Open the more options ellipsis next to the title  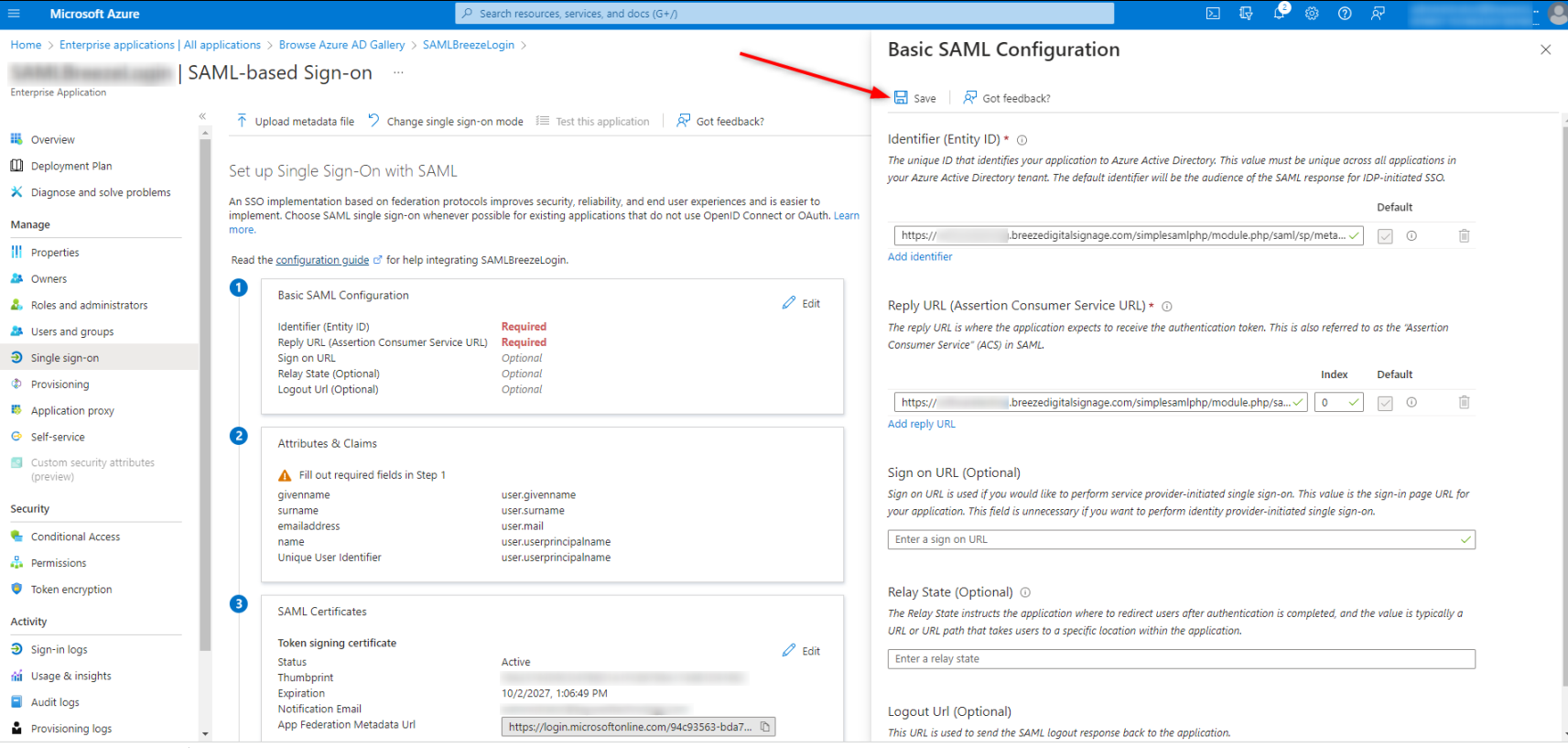(x=398, y=72)
